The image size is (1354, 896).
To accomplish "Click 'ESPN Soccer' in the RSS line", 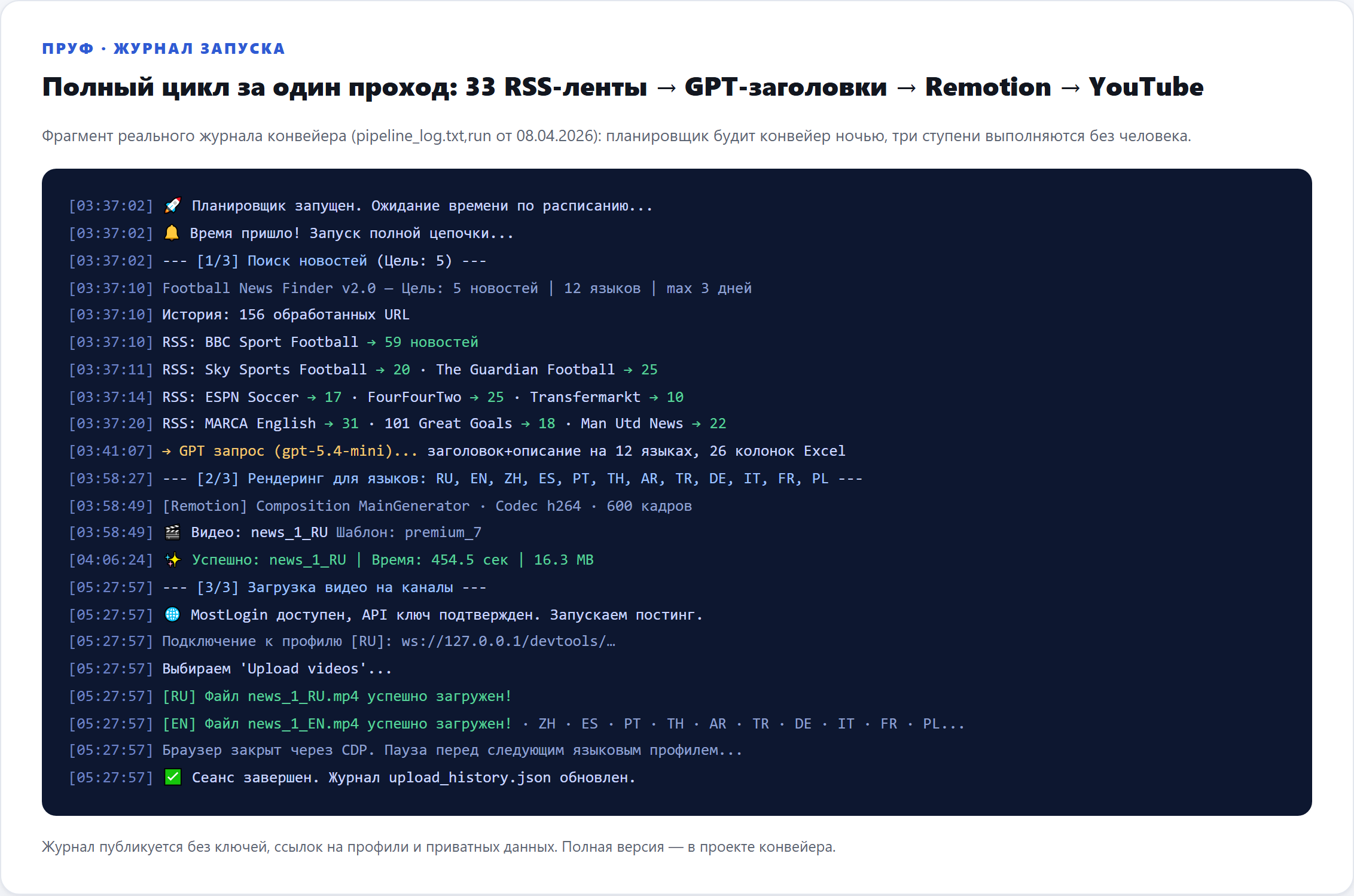I will click(252, 397).
